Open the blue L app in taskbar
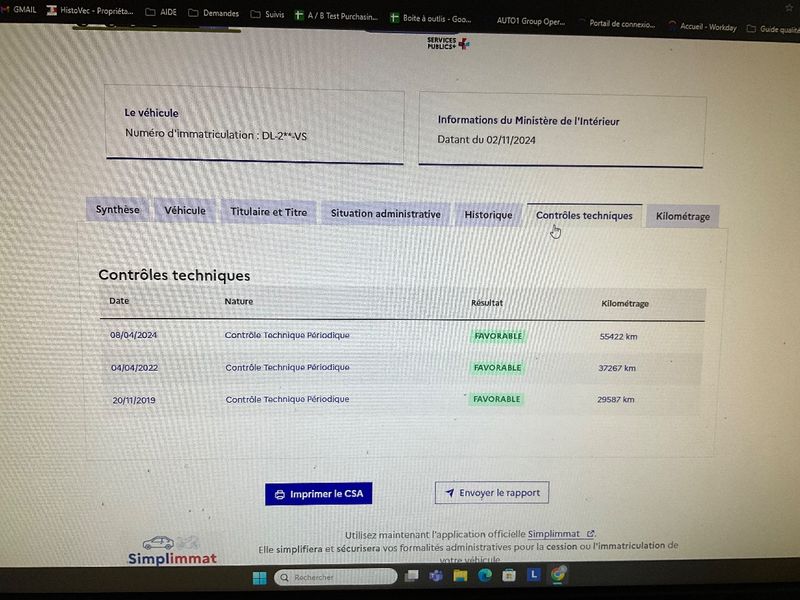Image resolution: width=800 pixels, height=600 pixels. tap(533, 575)
